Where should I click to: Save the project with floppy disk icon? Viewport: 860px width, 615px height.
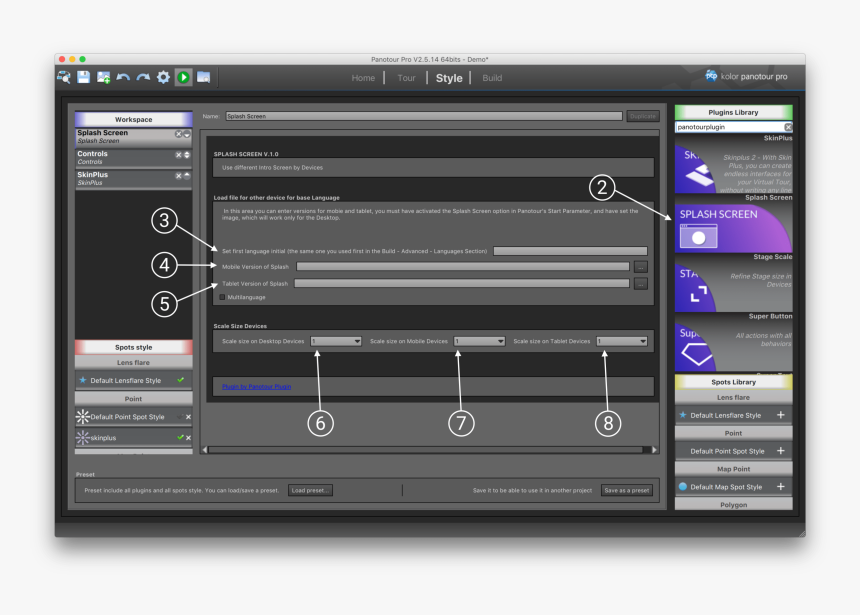point(83,77)
